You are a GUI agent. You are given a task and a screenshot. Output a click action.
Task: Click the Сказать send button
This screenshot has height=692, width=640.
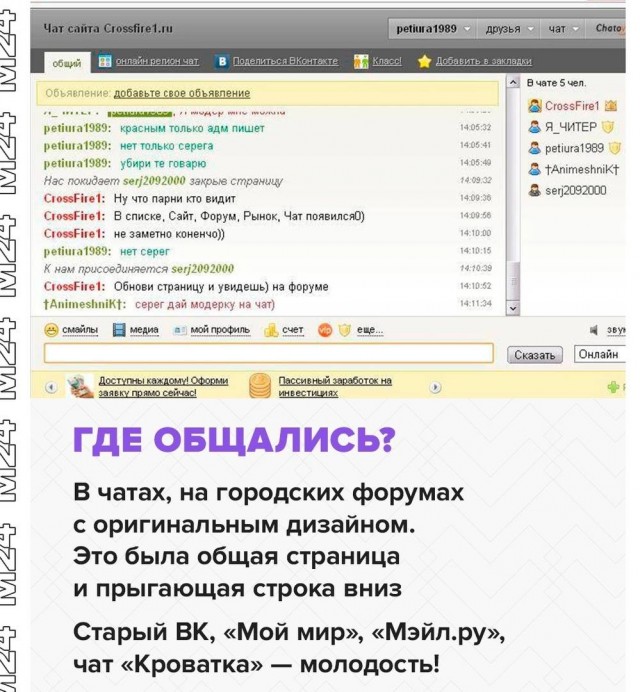pos(535,355)
